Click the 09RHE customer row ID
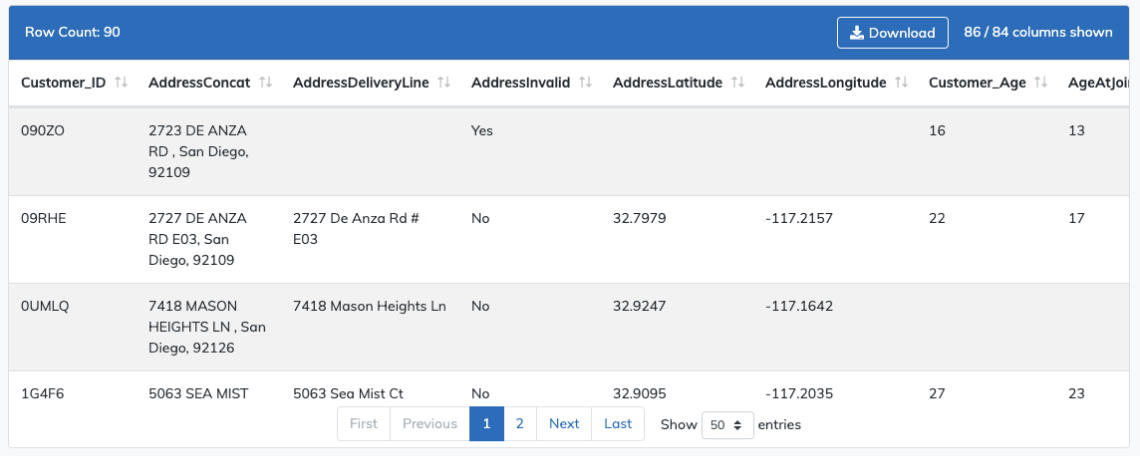 [41, 218]
